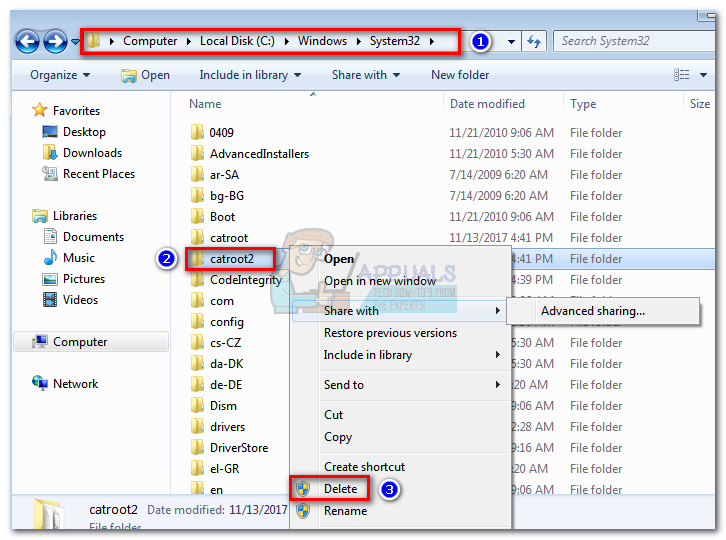Choose Include in library in context menu
Image resolution: width=726 pixels, height=540 pixels.
pos(401,355)
